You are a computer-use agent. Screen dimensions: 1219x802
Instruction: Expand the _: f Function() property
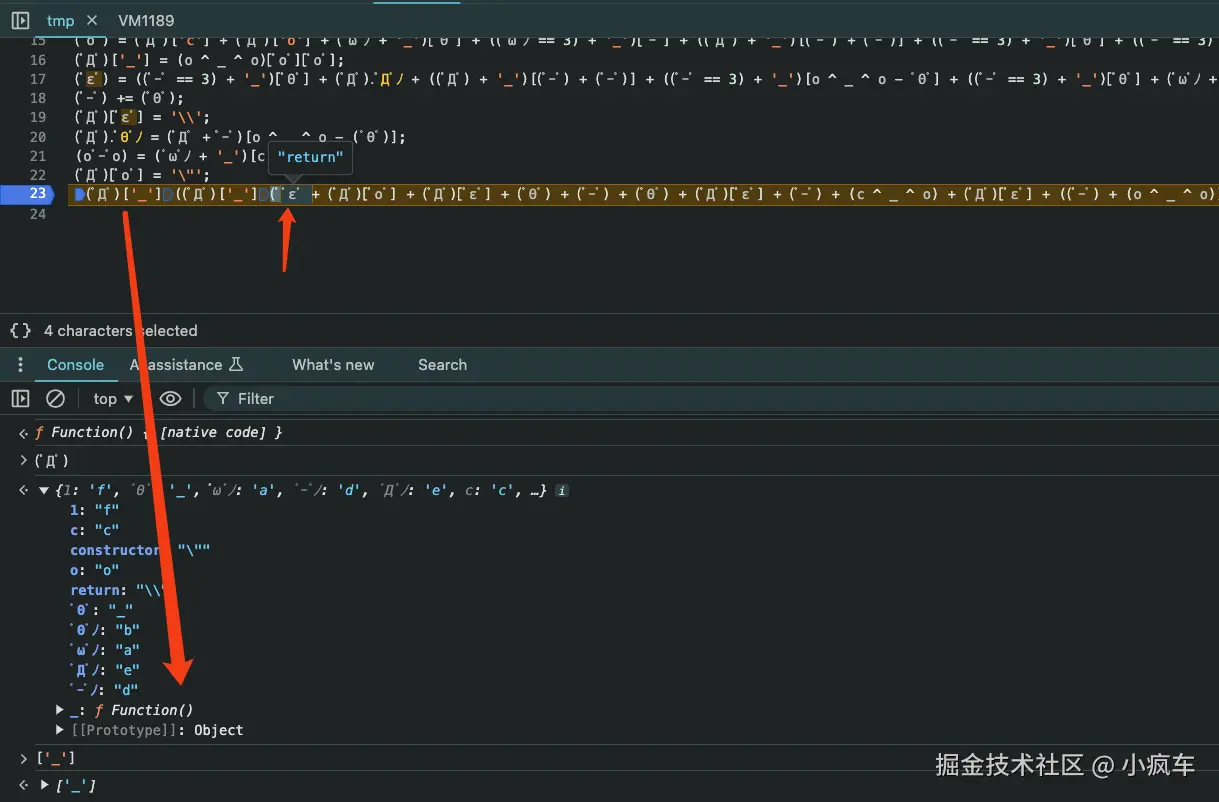point(60,710)
